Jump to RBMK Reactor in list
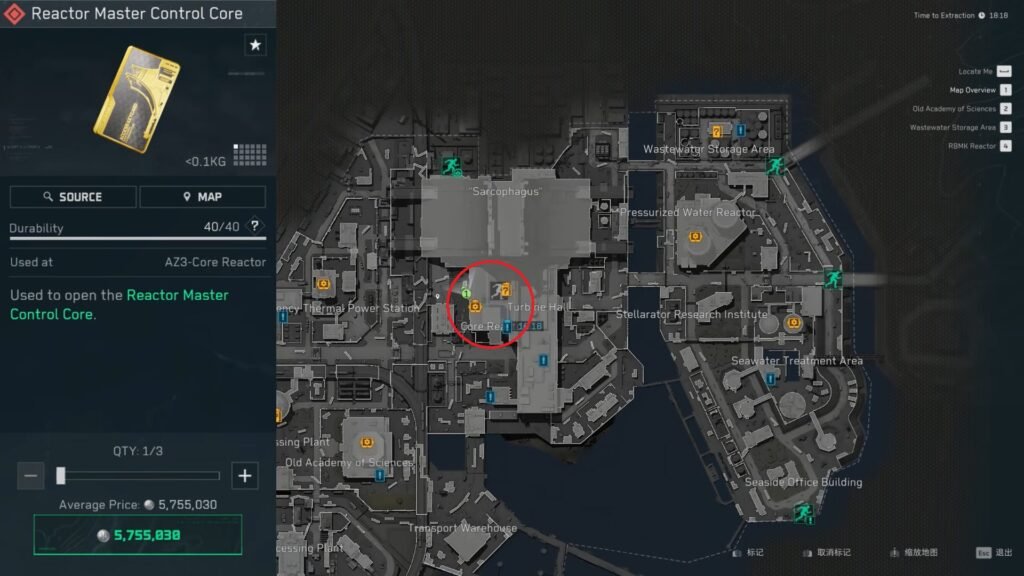This screenshot has height=576, width=1024. [x=979, y=146]
